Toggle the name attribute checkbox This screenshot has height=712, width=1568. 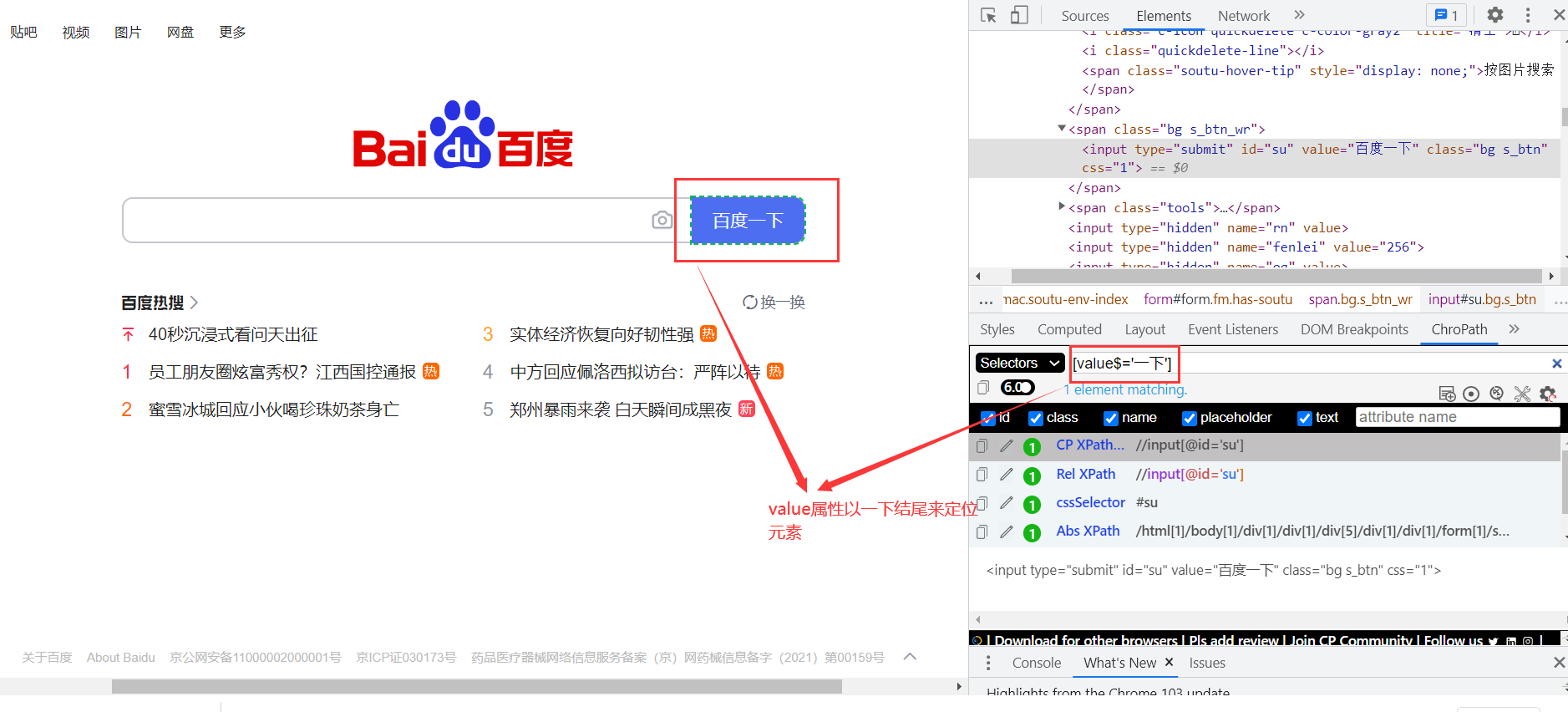pyautogui.click(x=1111, y=418)
